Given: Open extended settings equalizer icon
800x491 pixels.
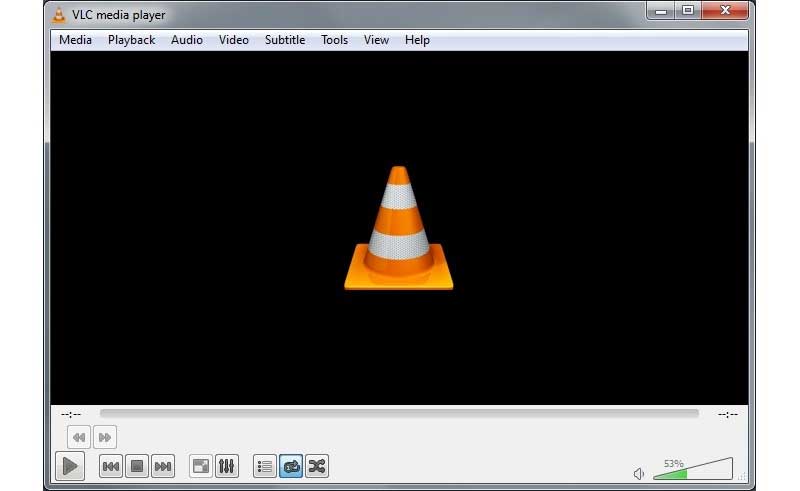Looking at the screenshot, I should click(x=227, y=466).
